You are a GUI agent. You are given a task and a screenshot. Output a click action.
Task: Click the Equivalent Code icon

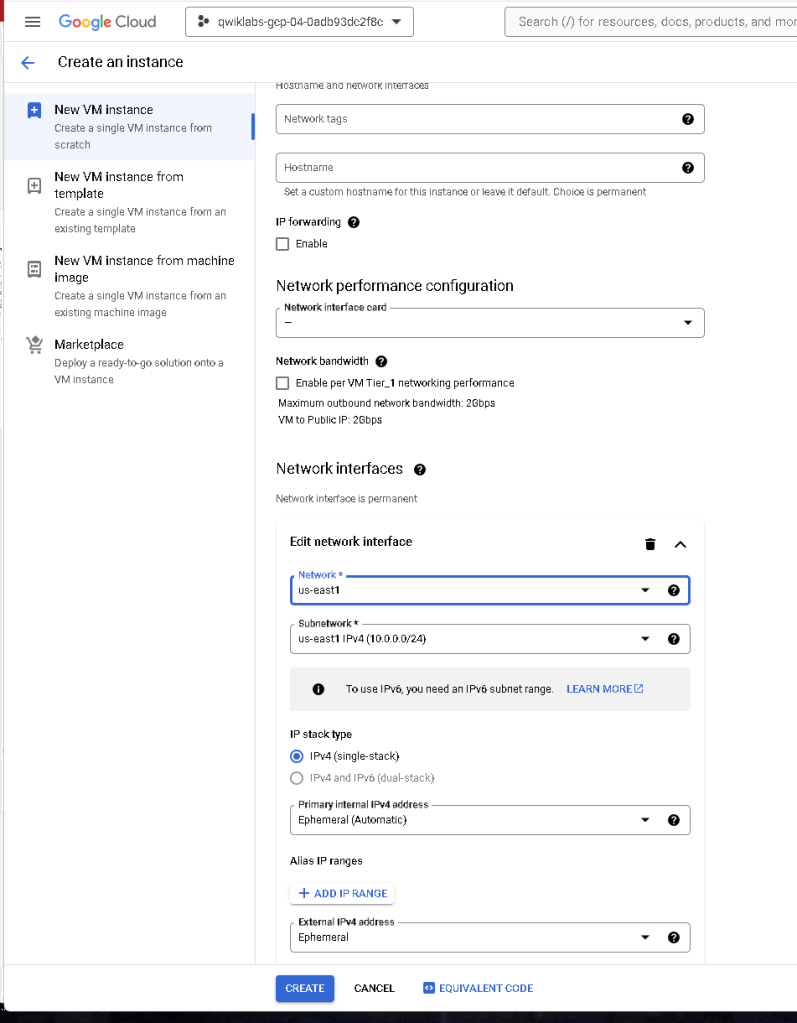429,988
